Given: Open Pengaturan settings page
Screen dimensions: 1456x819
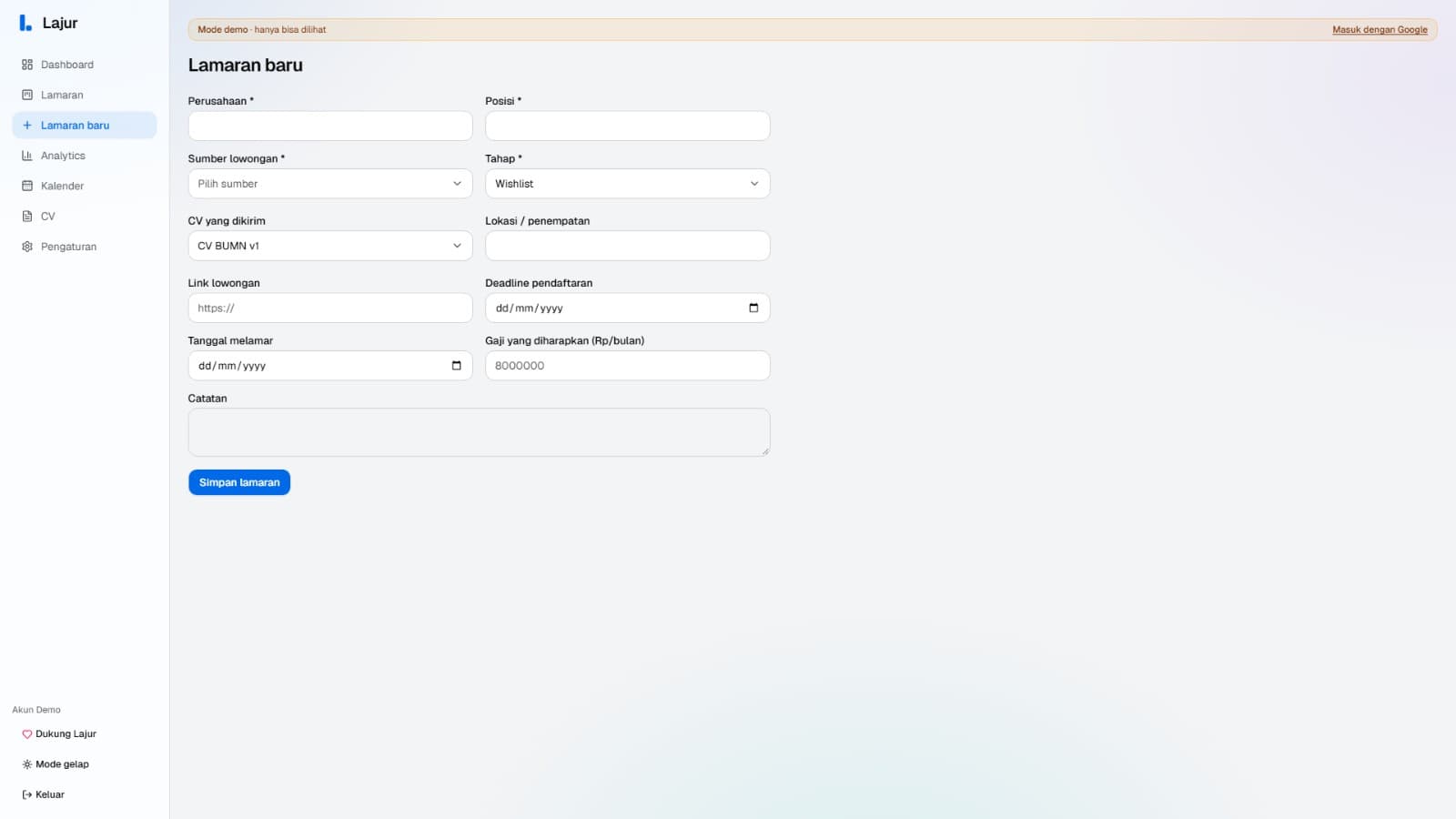Looking at the screenshot, I should point(85,247).
